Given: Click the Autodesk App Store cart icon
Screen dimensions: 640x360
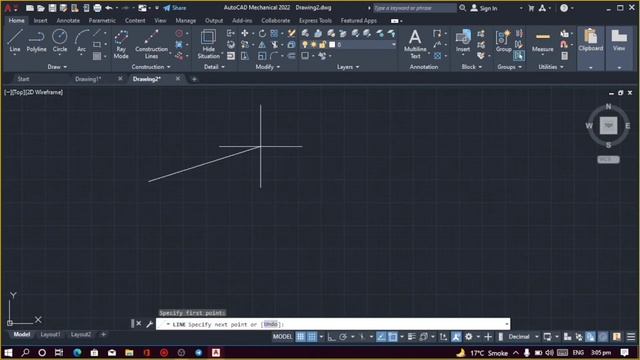Looking at the screenshot, I should click(x=531, y=8).
